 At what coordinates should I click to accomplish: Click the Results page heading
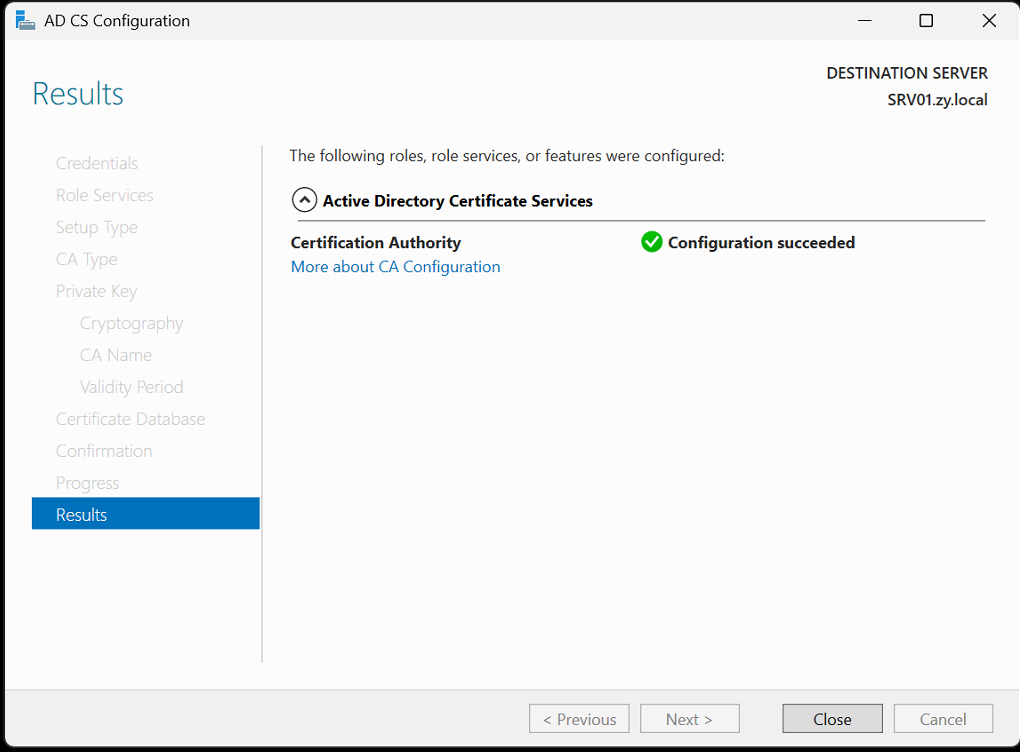78,94
